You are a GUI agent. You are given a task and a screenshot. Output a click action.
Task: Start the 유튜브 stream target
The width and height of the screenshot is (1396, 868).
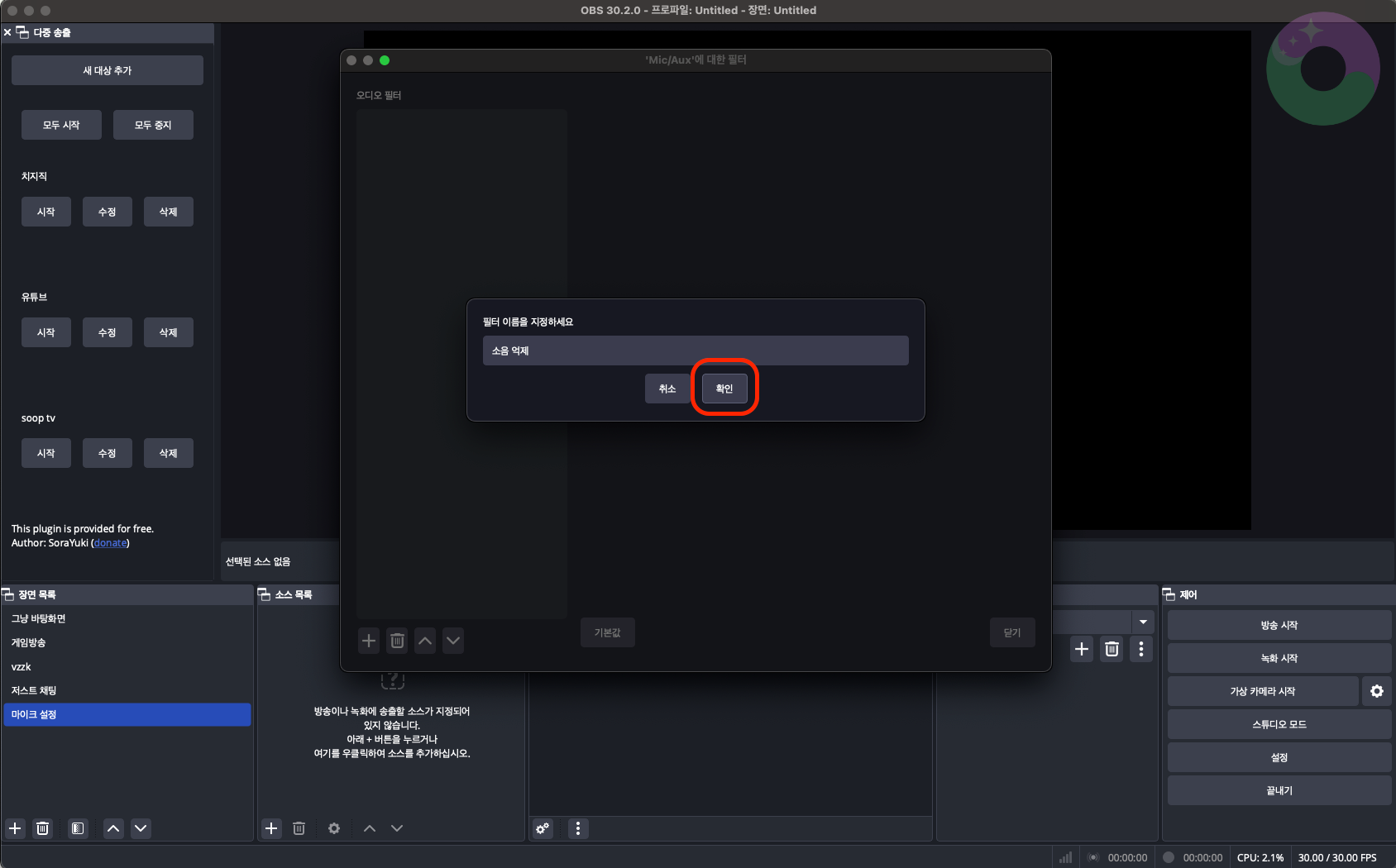(x=46, y=332)
